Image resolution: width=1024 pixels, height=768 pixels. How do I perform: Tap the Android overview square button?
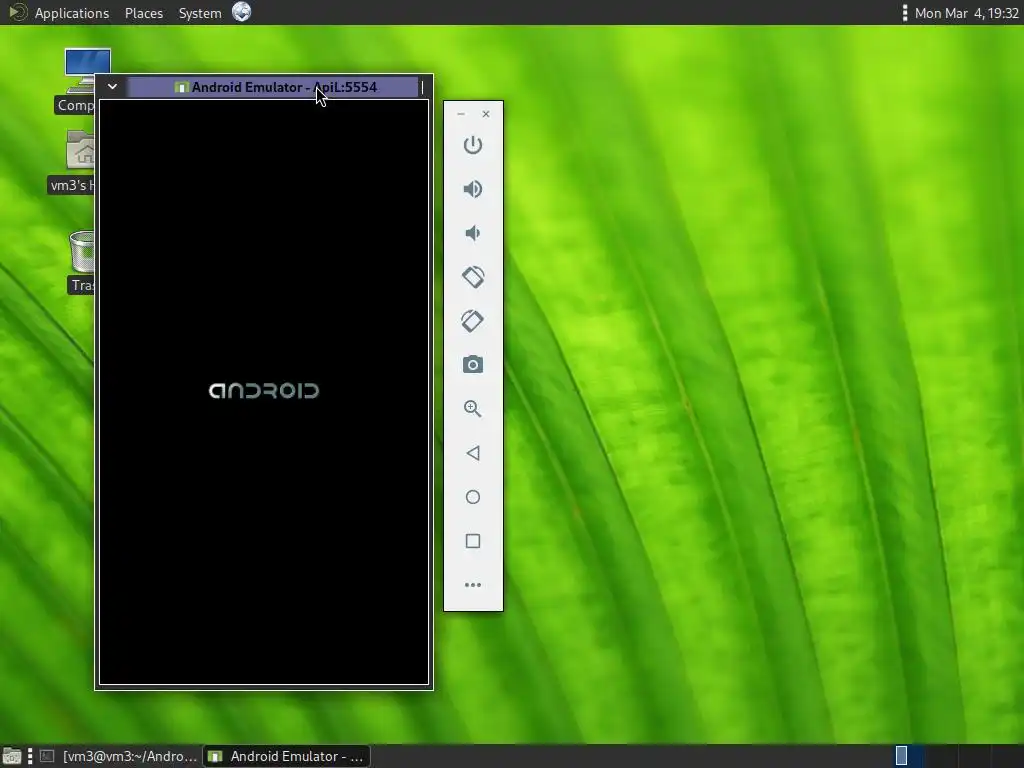click(473, 541)
